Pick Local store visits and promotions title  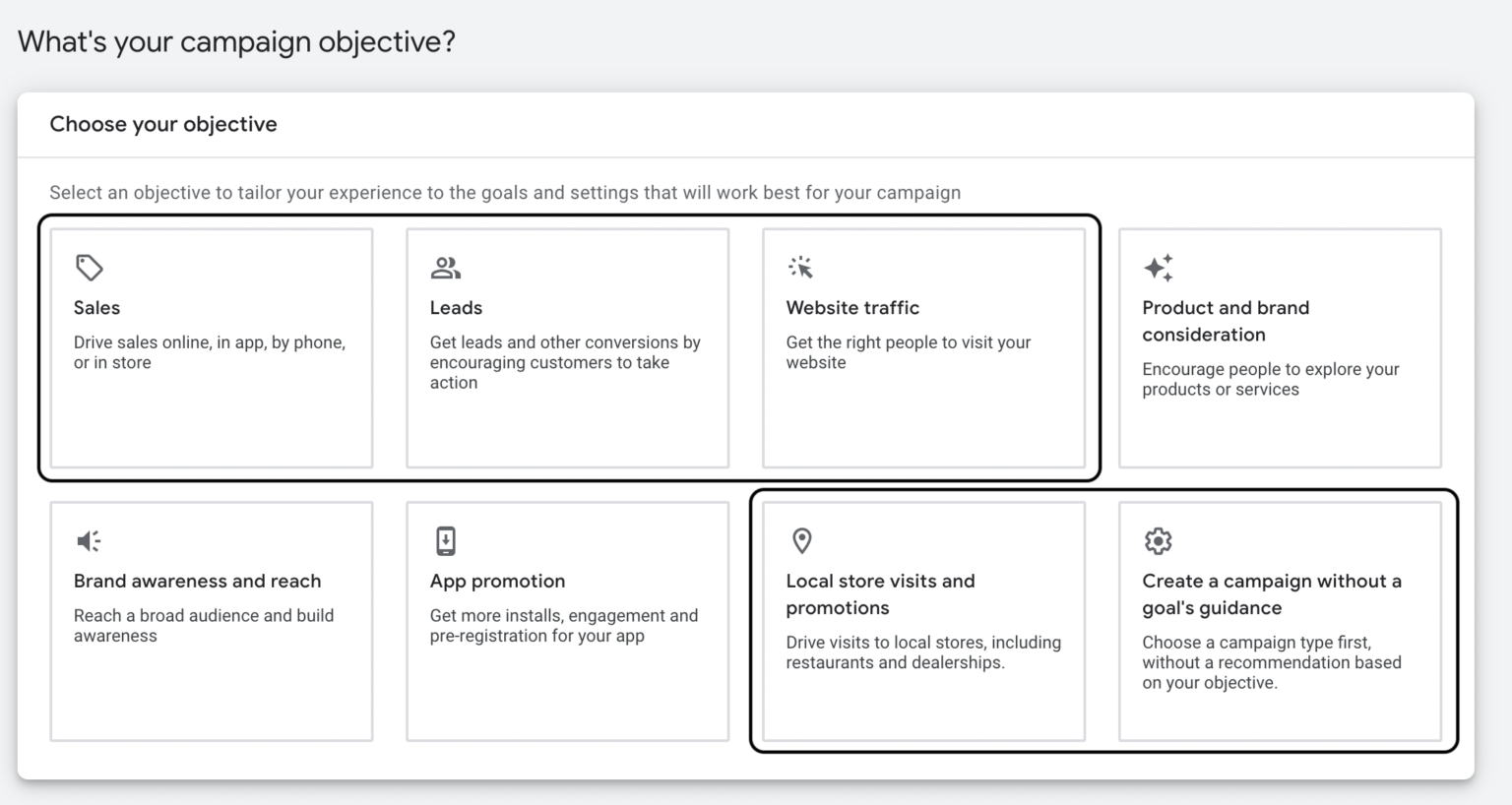[880, 594]
